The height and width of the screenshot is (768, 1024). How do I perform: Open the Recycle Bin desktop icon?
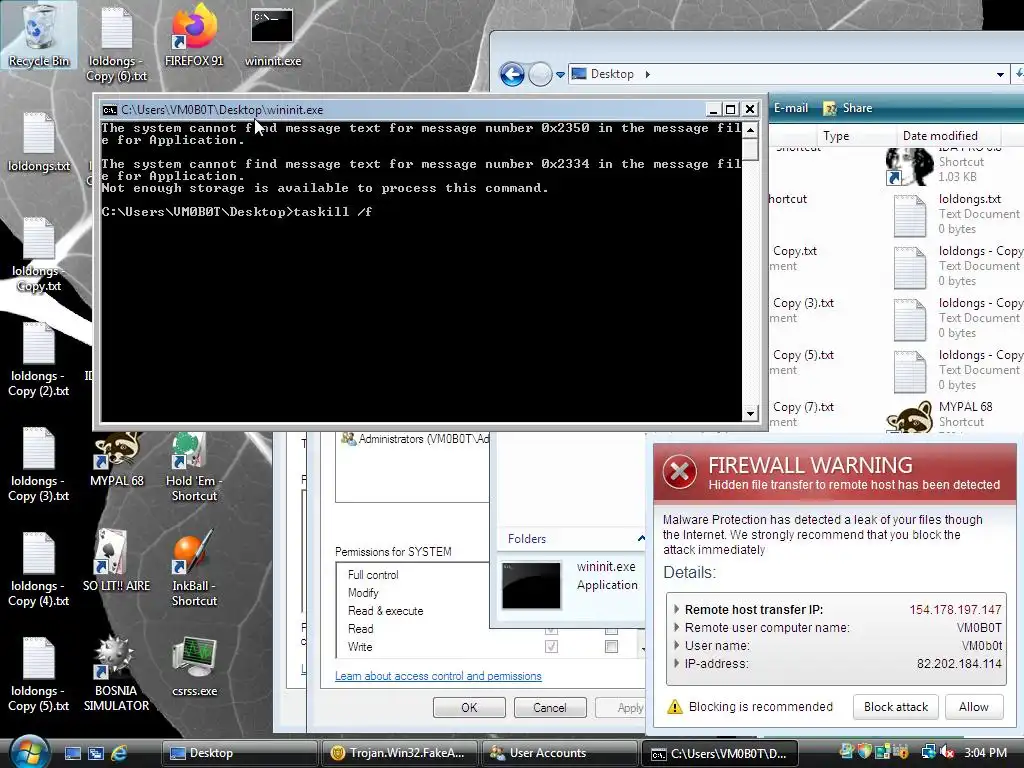pyautogui.click(x=39, y=35)
